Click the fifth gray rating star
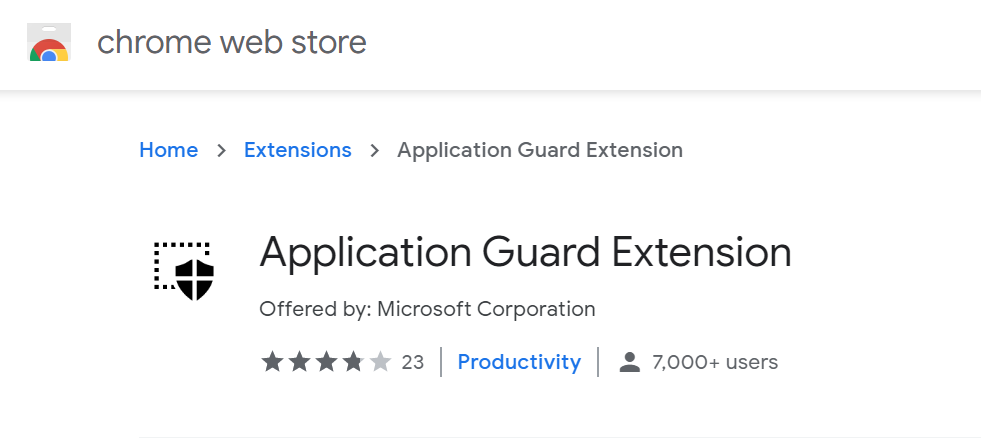Viewport: 981px width, 438px height. tap(380, 362)
